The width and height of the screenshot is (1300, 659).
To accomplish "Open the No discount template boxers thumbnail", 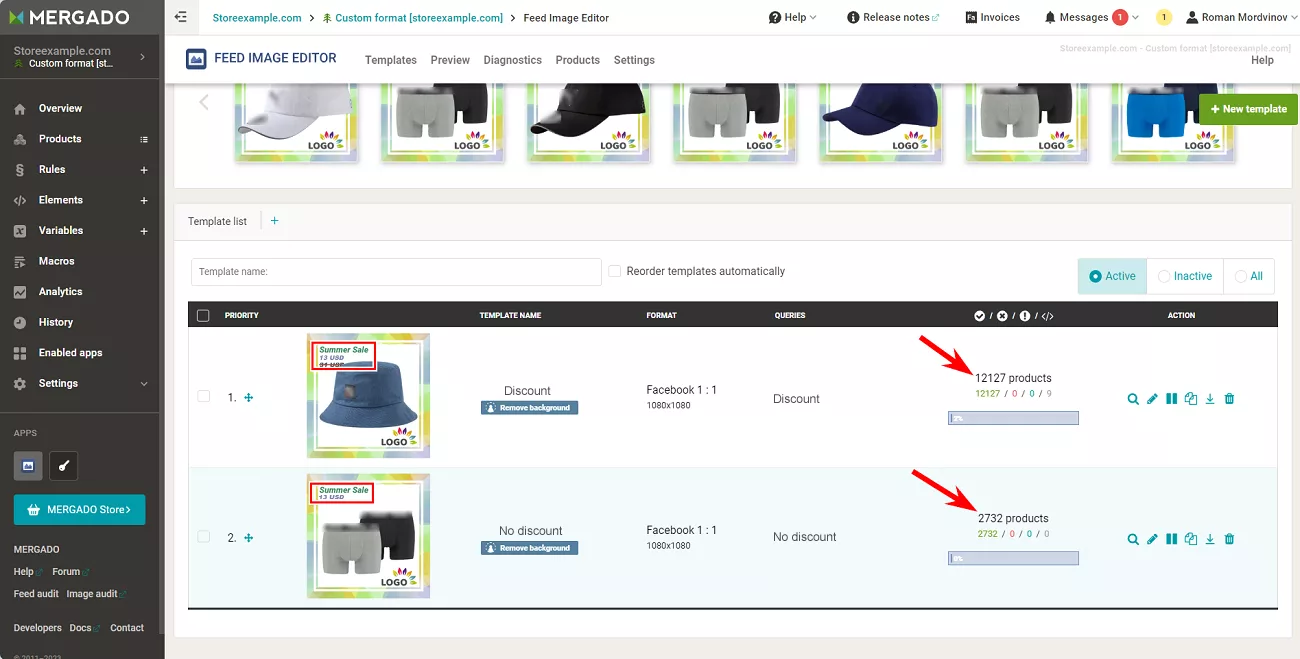I will click(x=368, y=536).
